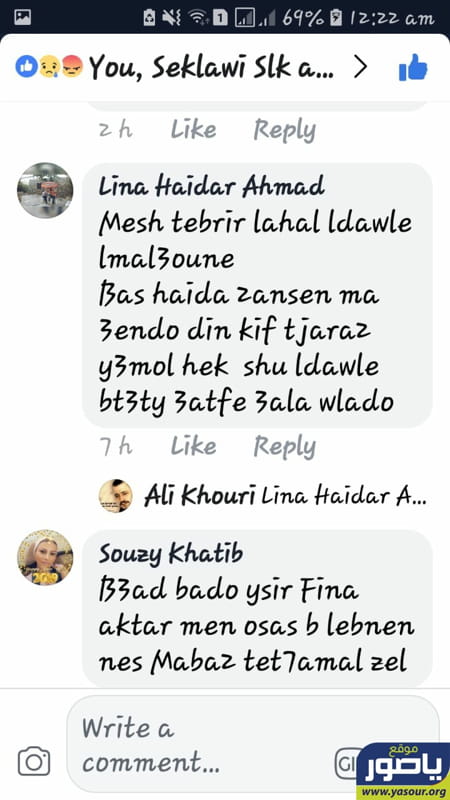Screen dimensions: 450x800
Task: Open Lina Haidar Ahmad's profile picture
Action: point(45,190)
